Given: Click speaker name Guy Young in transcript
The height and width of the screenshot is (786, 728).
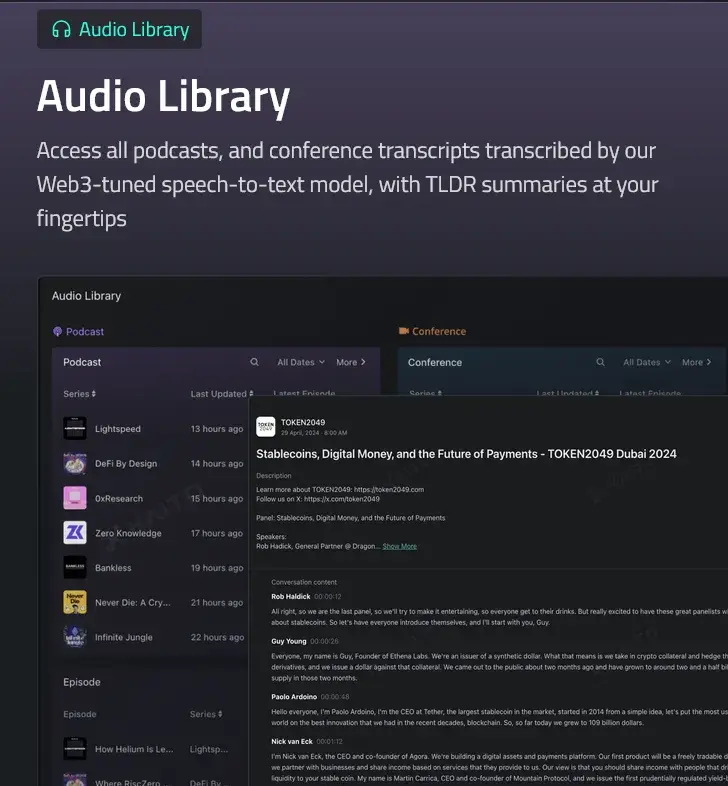Looking at the screenshot, I should (x=288, y=641).
